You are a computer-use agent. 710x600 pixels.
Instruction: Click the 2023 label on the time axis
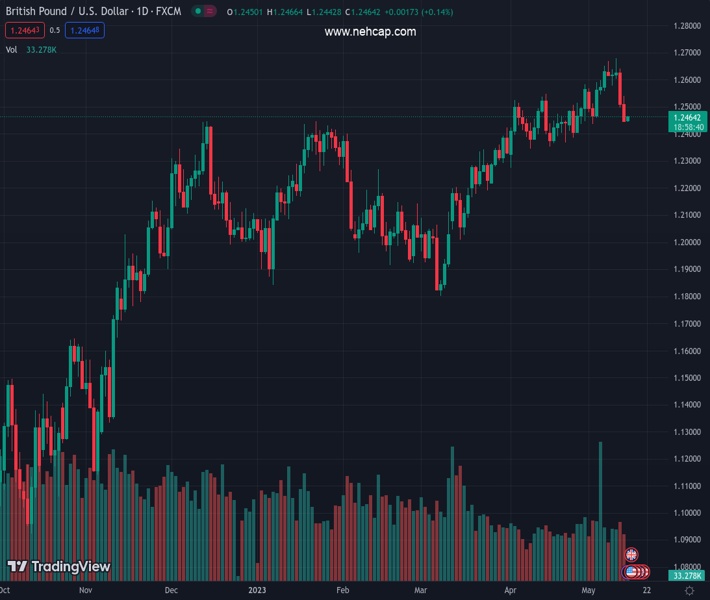click(258, 591)
